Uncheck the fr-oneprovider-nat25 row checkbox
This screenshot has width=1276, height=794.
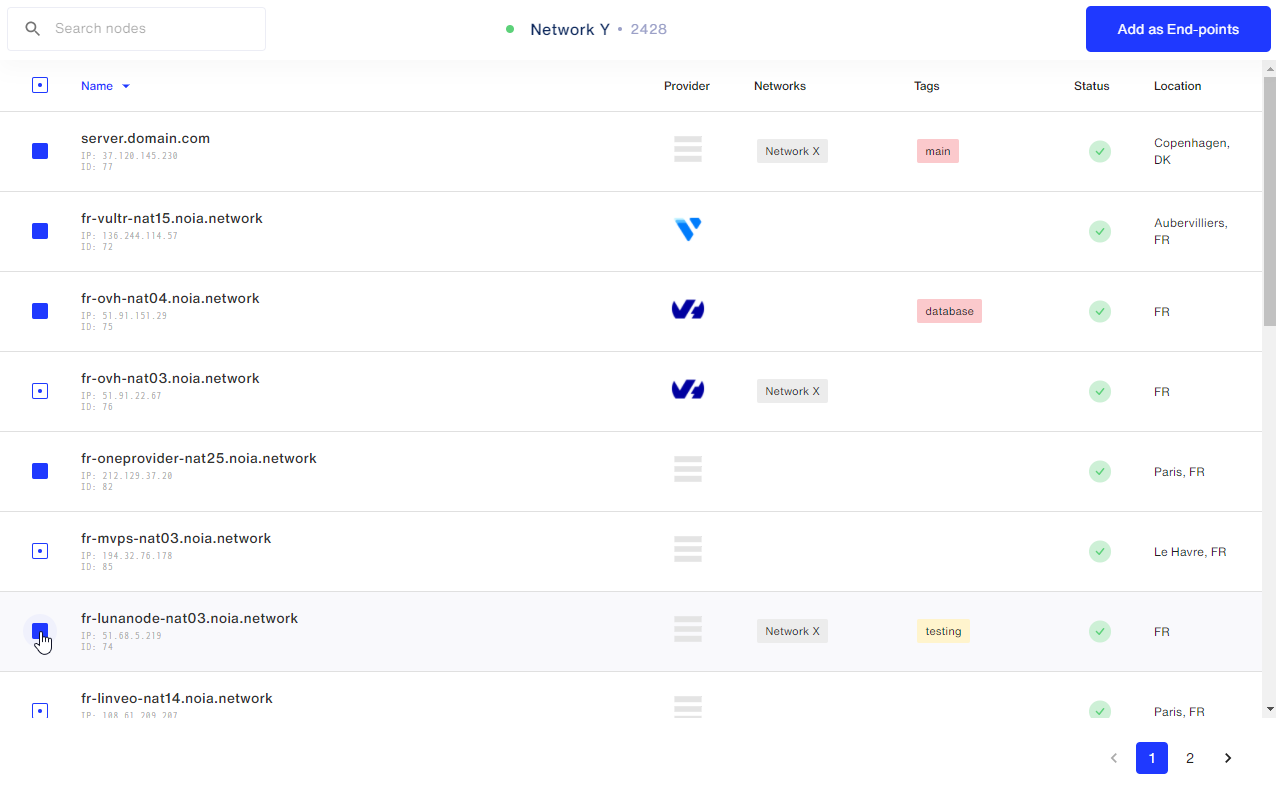pos(40,471)
